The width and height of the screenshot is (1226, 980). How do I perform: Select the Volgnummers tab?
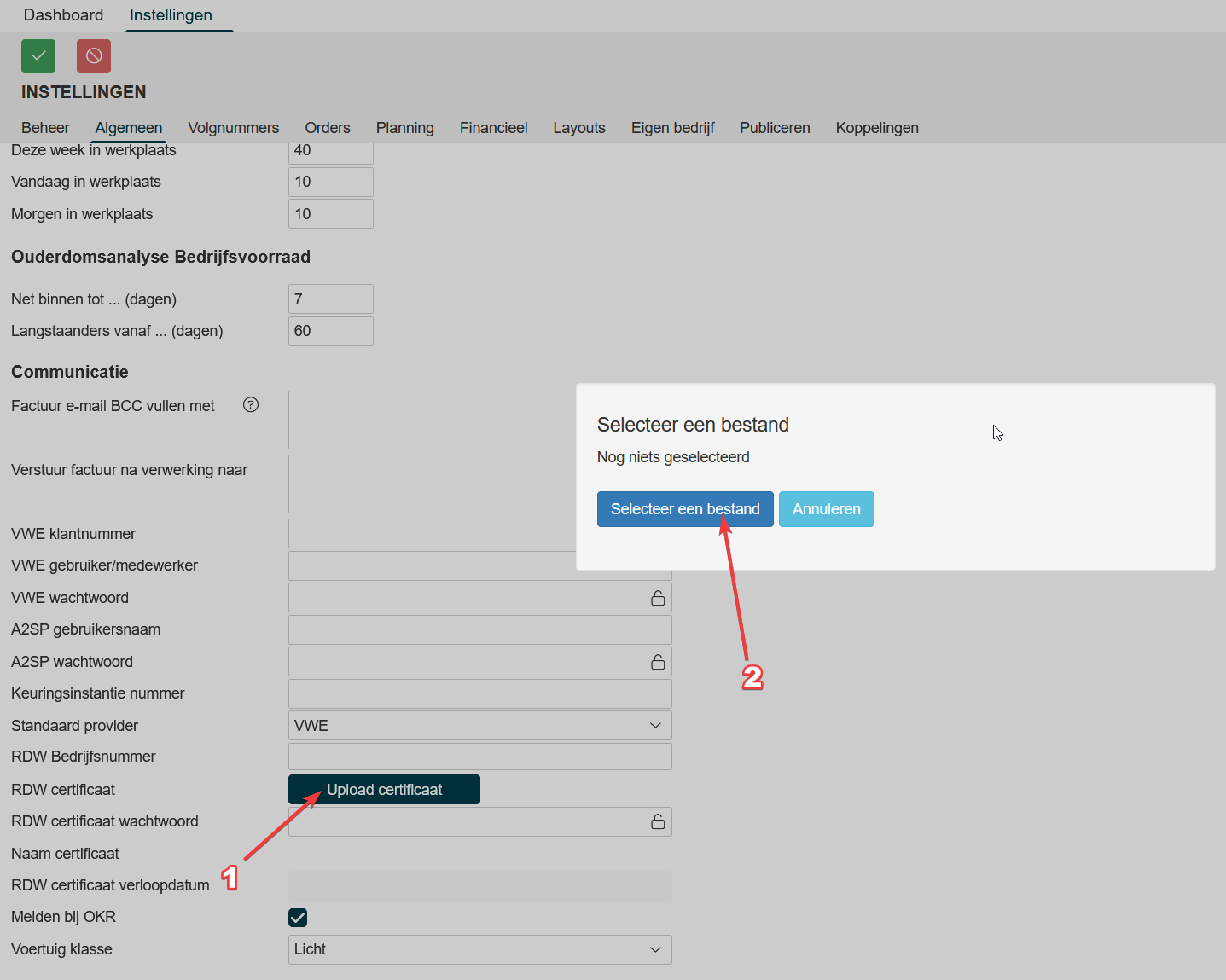click(233, 128)
